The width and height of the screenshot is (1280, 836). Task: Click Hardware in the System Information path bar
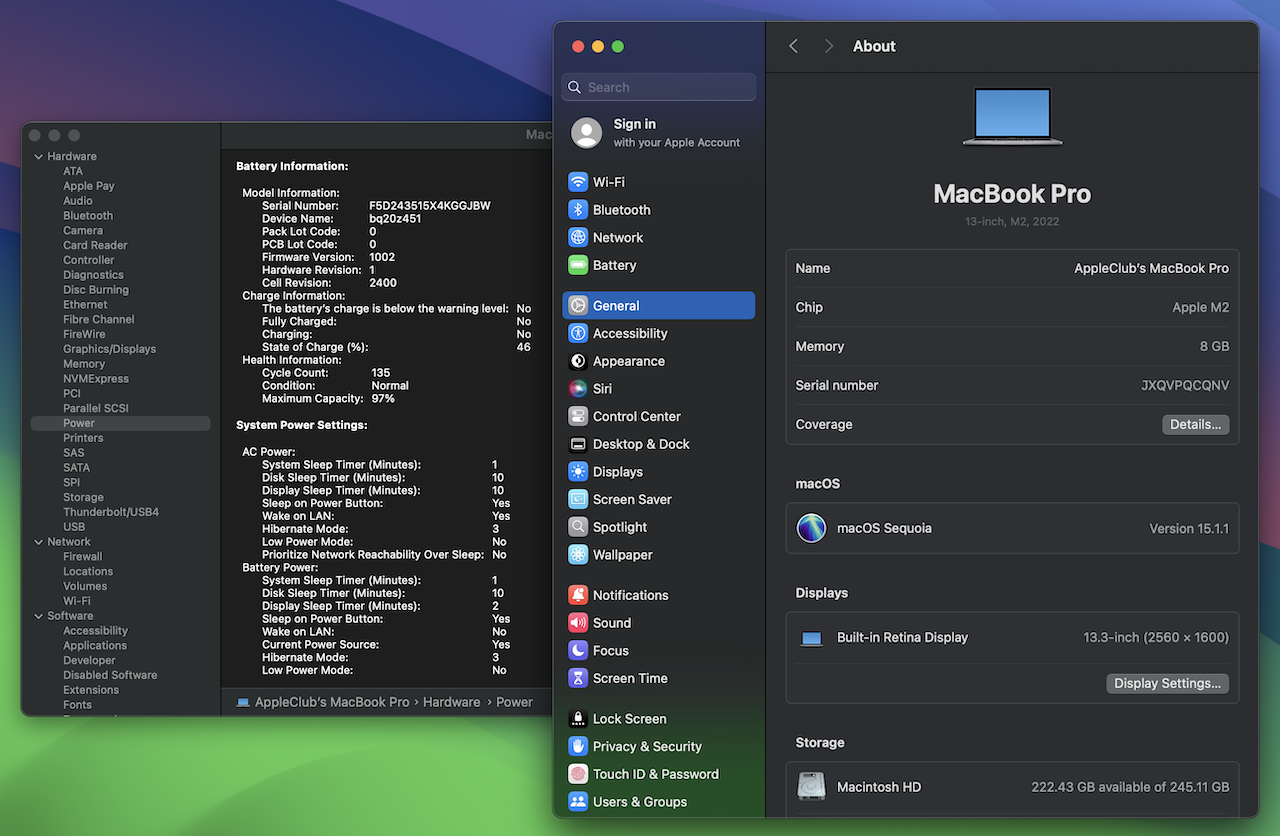click(x=451, y=703)
